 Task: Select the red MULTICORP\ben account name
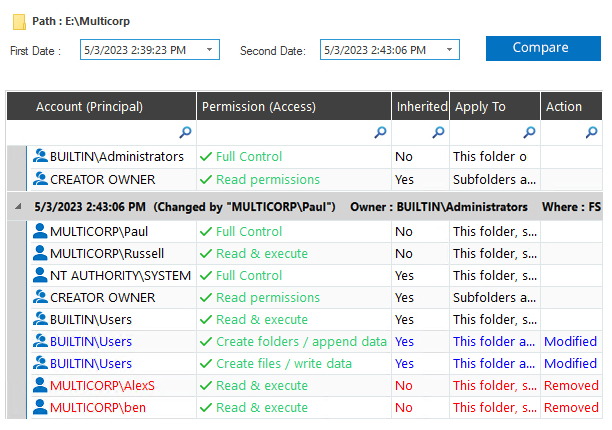(98, 407)
